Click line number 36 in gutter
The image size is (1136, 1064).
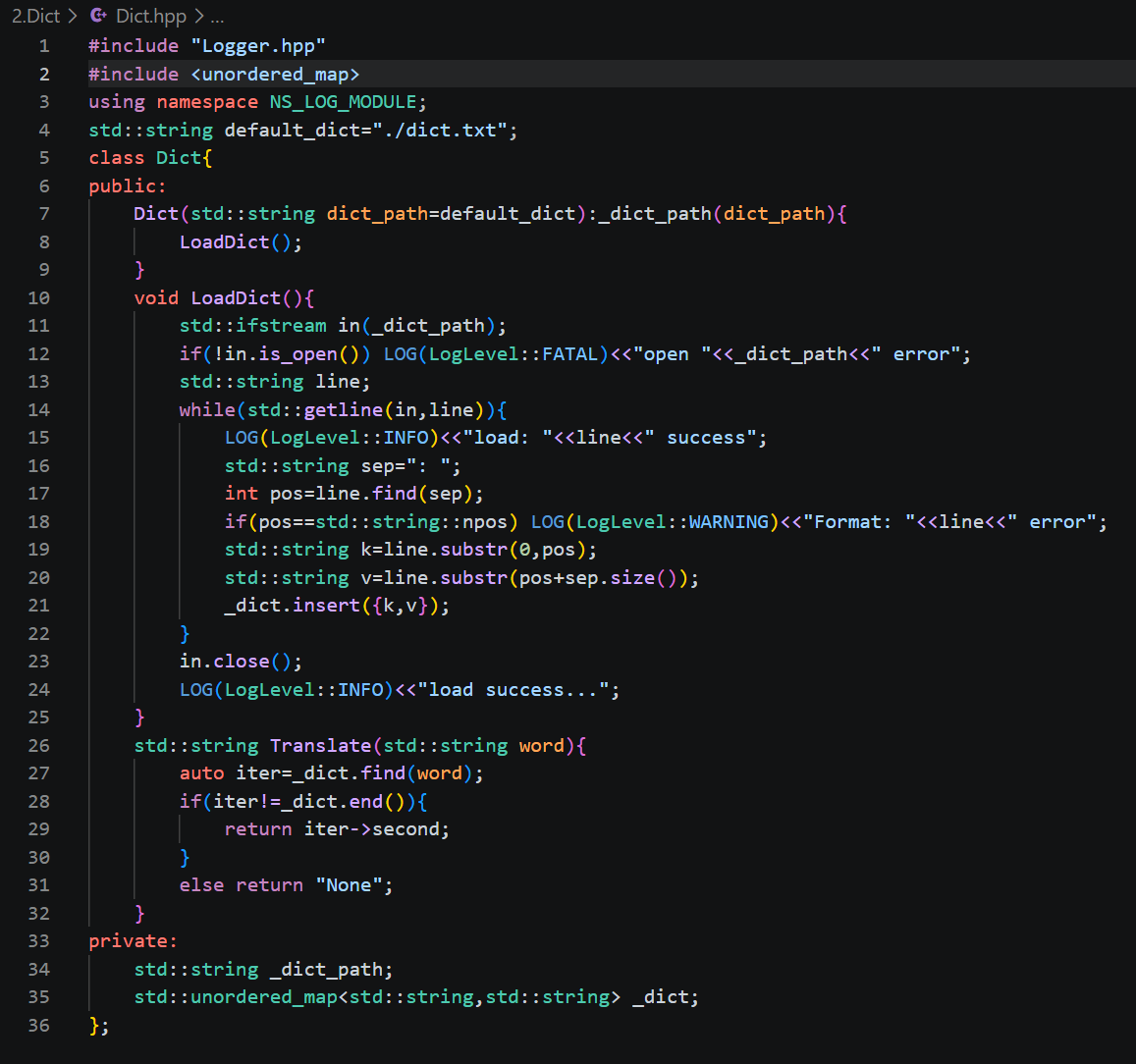[x=38, y=1026]
